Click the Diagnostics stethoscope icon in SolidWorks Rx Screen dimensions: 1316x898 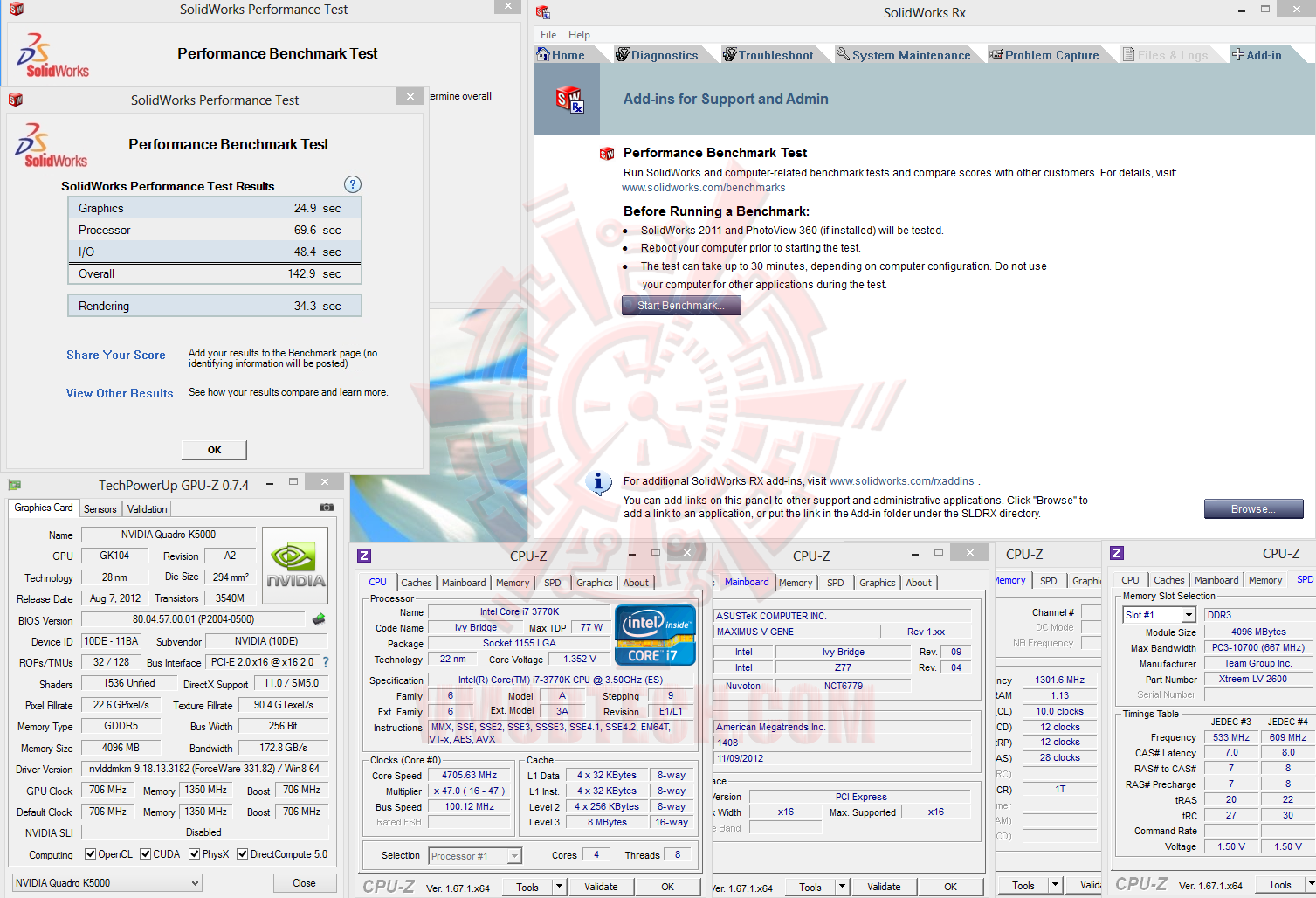tap(623, 54)
